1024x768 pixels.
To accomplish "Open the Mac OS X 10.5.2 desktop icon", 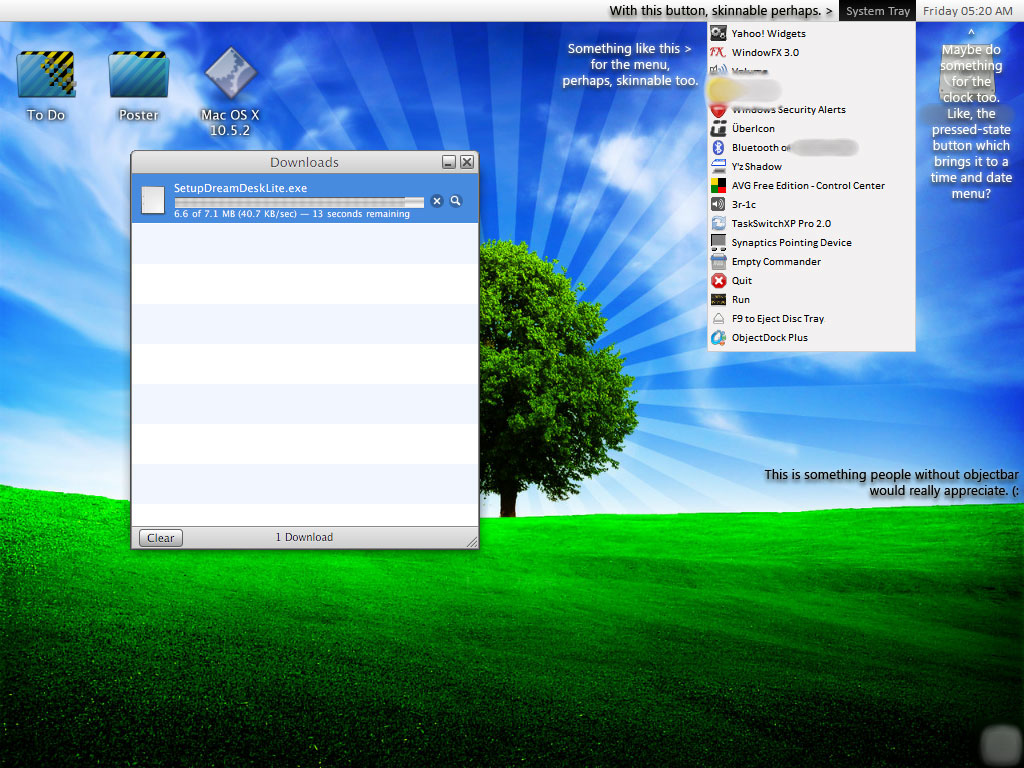I will (231, 73).
